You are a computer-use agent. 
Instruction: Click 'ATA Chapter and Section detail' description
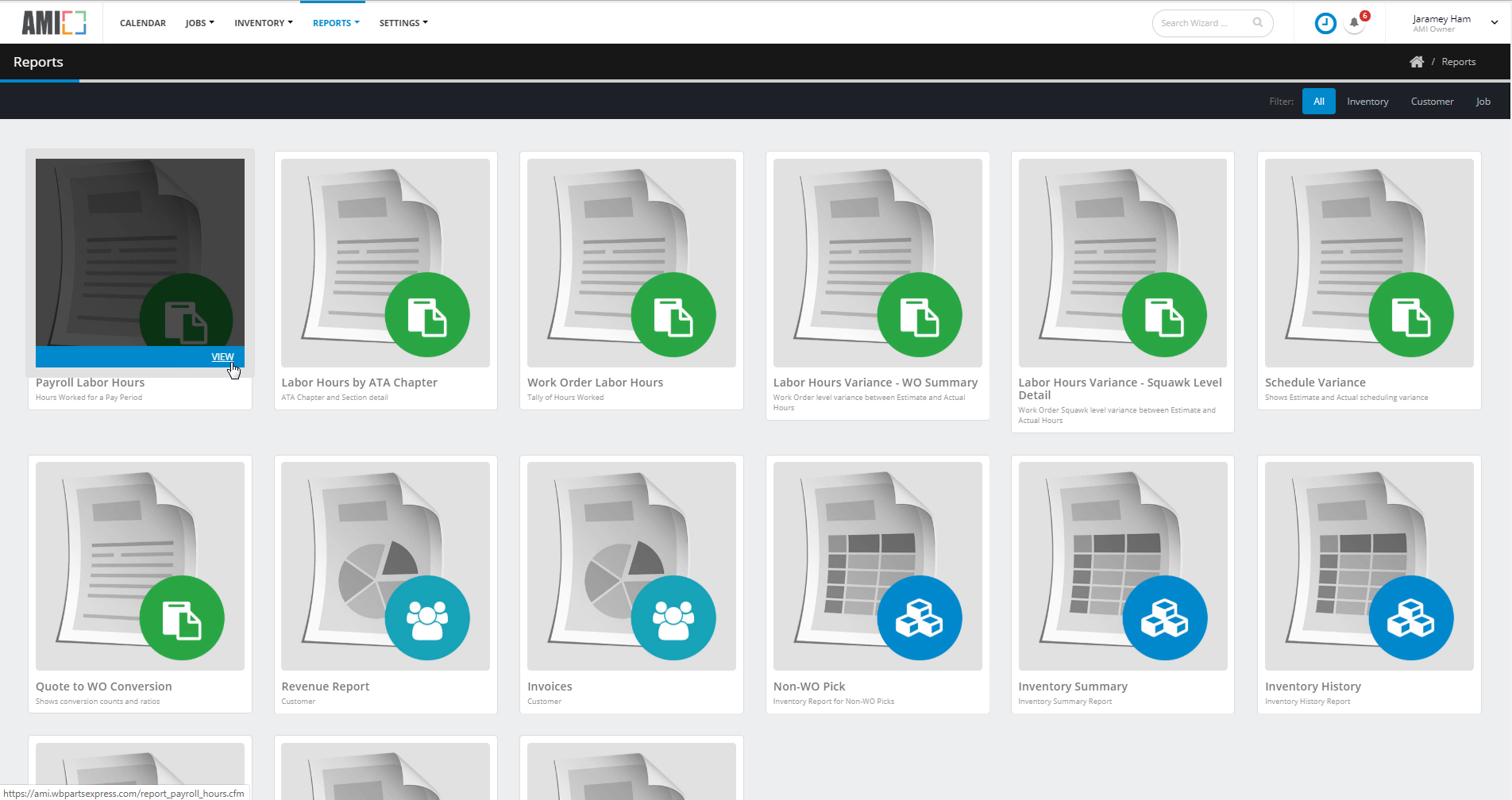[x=334, y=398]
